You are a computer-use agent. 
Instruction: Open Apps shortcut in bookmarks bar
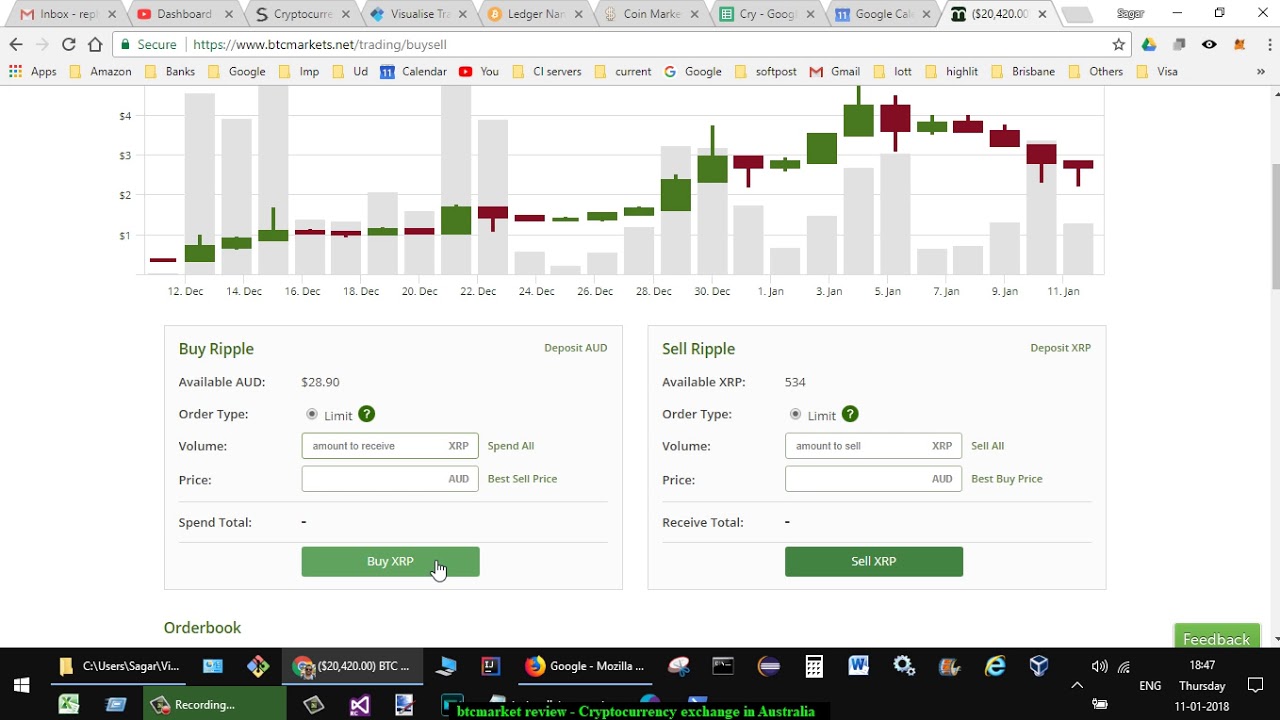coord(33,72)
